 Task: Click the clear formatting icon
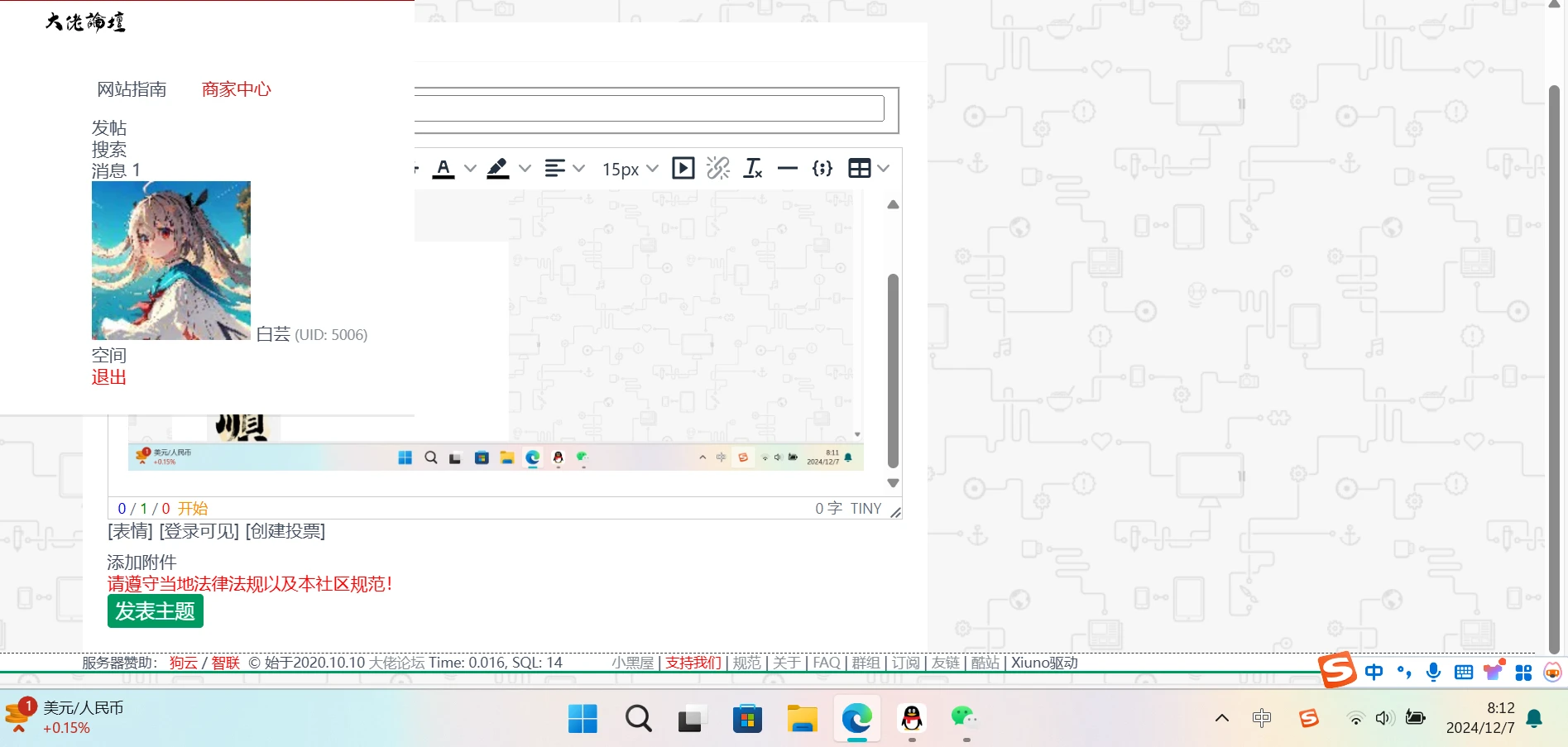coord(753,169)
